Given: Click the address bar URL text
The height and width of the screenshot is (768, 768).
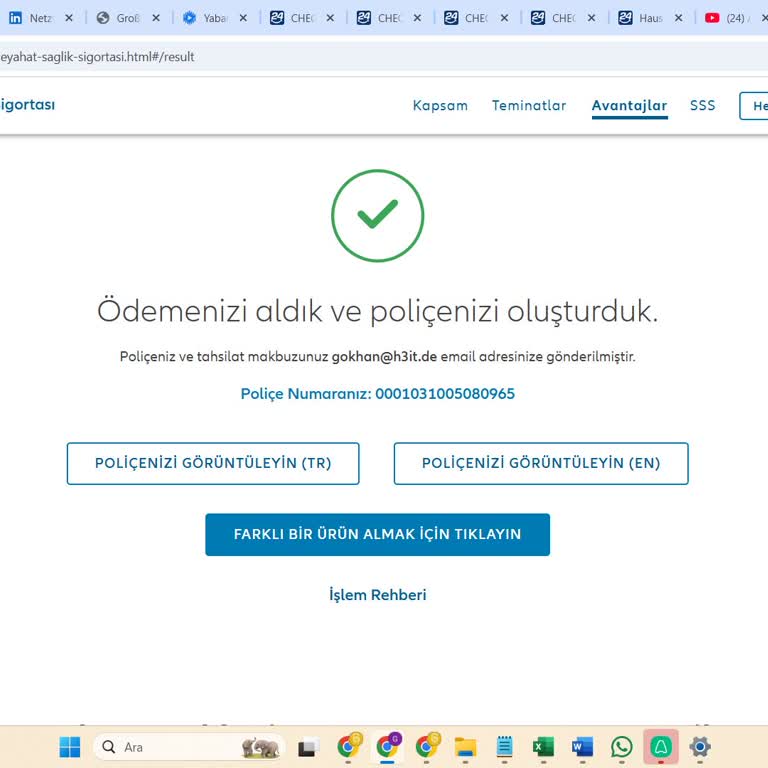Looking at the screenshot, I should (97, 57).
